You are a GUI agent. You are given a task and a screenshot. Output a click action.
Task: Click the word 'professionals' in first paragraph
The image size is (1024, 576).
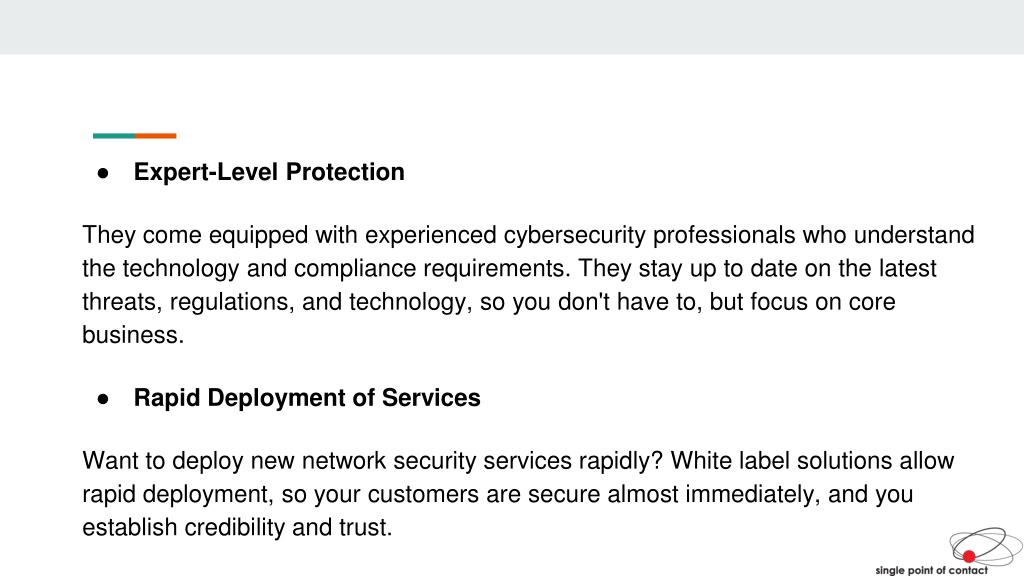(x=724, y=235)
